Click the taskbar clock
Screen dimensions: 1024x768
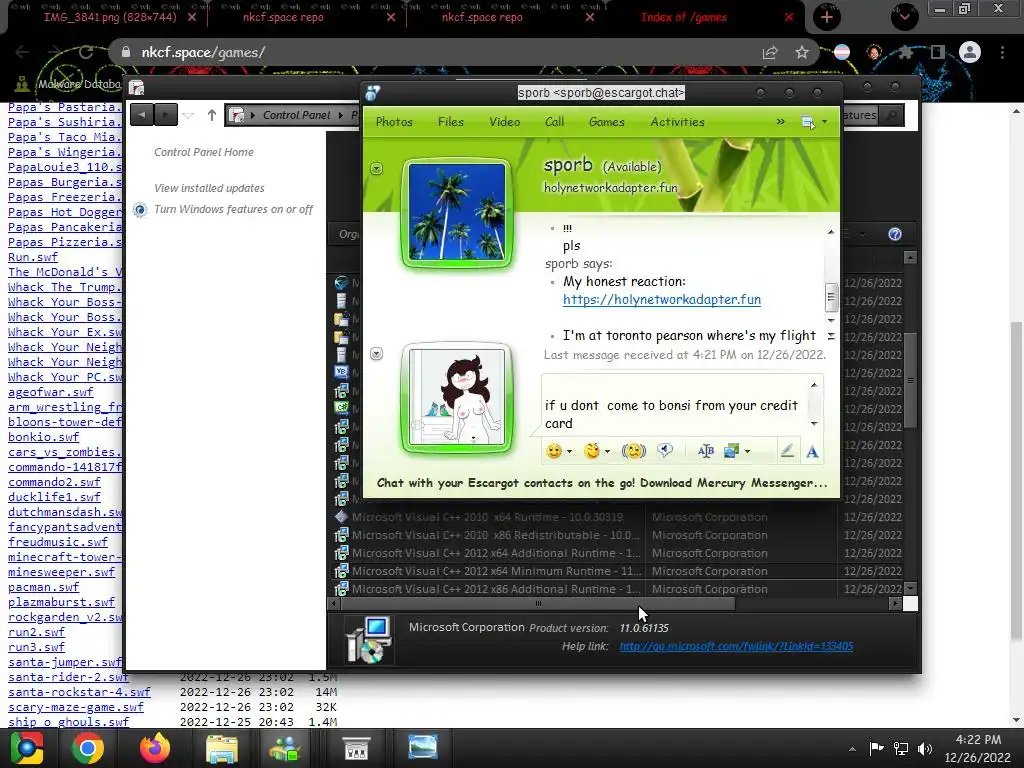click(978, 749)
